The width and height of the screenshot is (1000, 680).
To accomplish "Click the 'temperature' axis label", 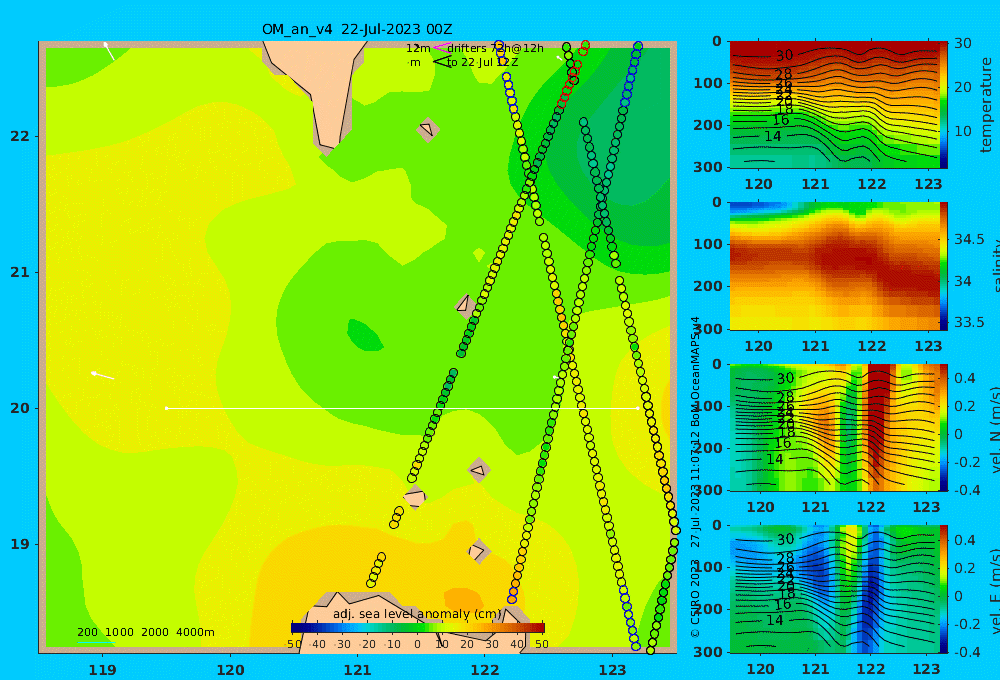I will coord(986,105).
